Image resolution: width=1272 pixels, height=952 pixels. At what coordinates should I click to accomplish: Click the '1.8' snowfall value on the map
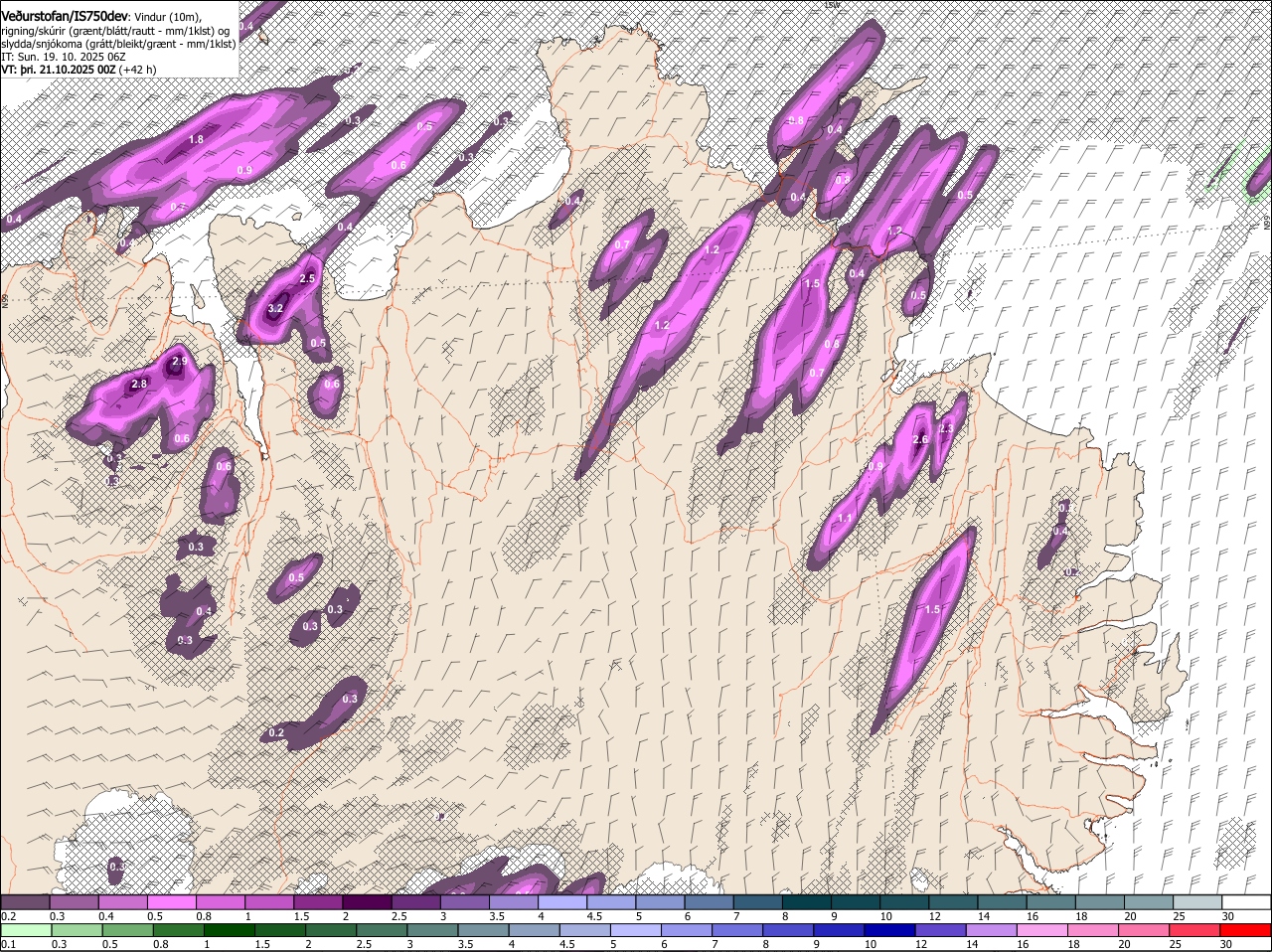click(x=197, y=140)
